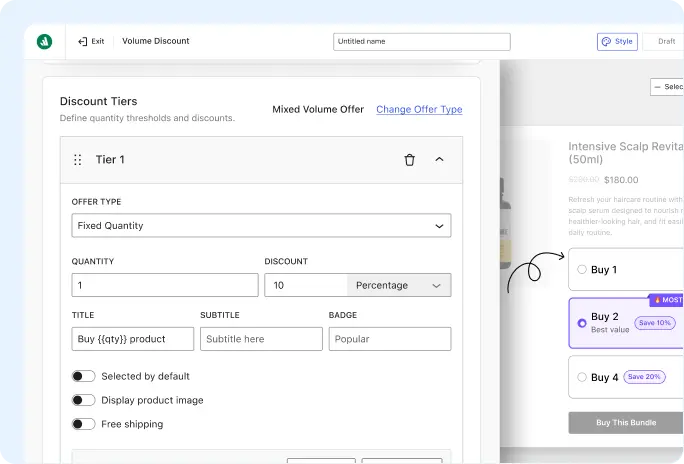Click the Title input field
Screen dimensions: 684x464
(133, 339)
